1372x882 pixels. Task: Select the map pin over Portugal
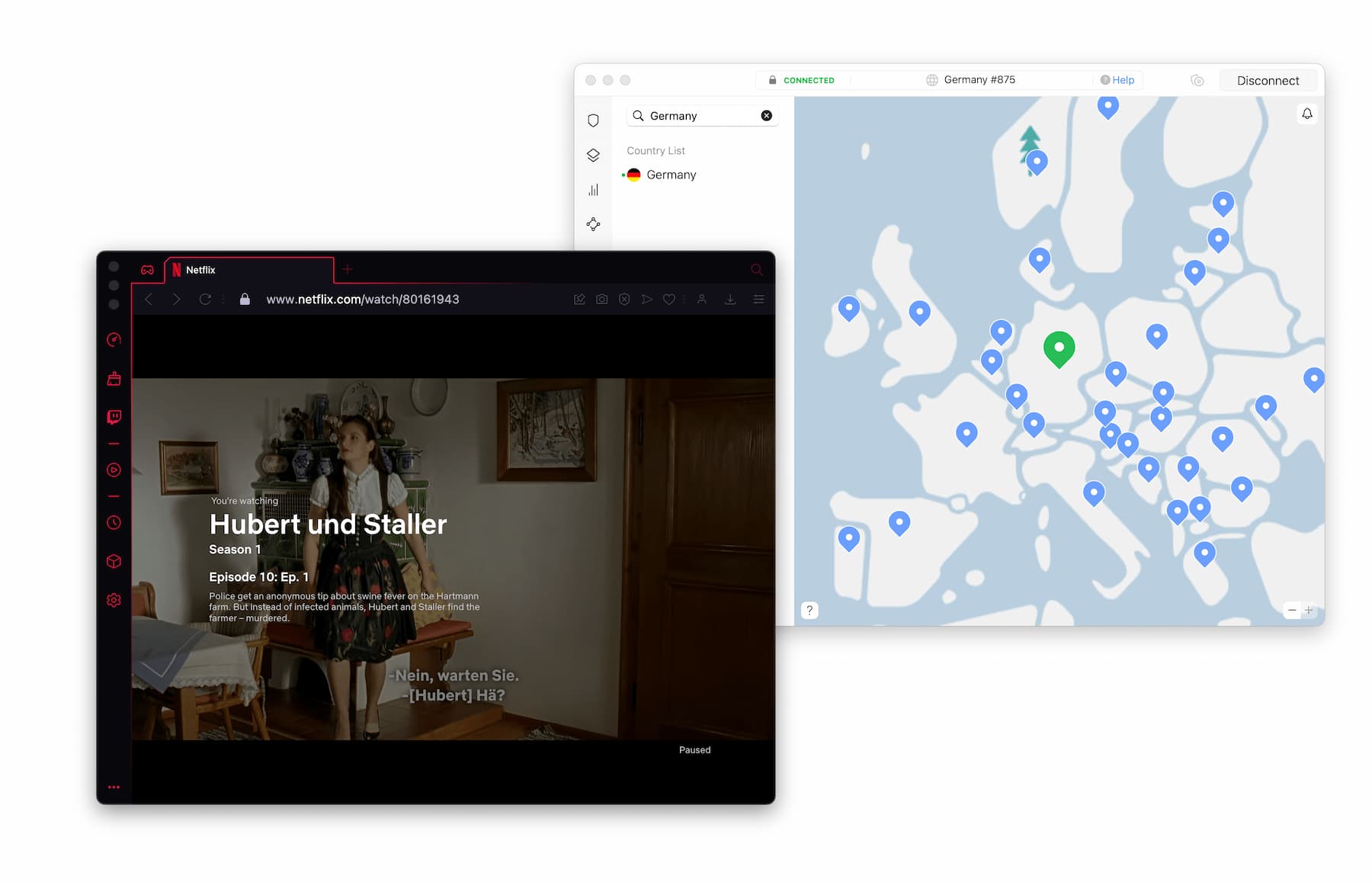coord(848,538)
